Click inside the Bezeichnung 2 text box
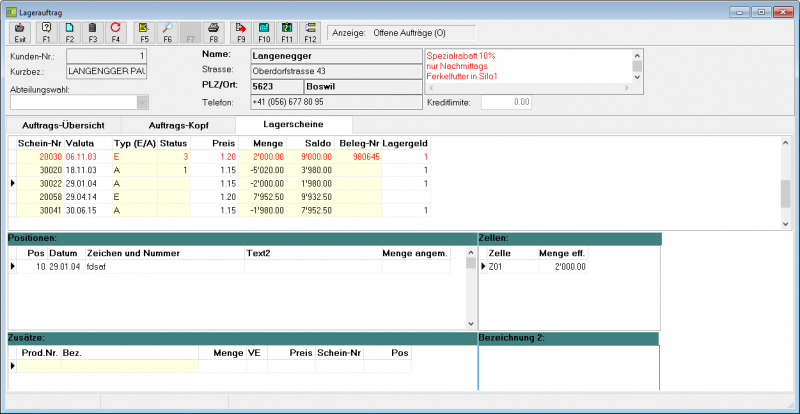This screenshot has width=800, height=414. tap(568, 368)
